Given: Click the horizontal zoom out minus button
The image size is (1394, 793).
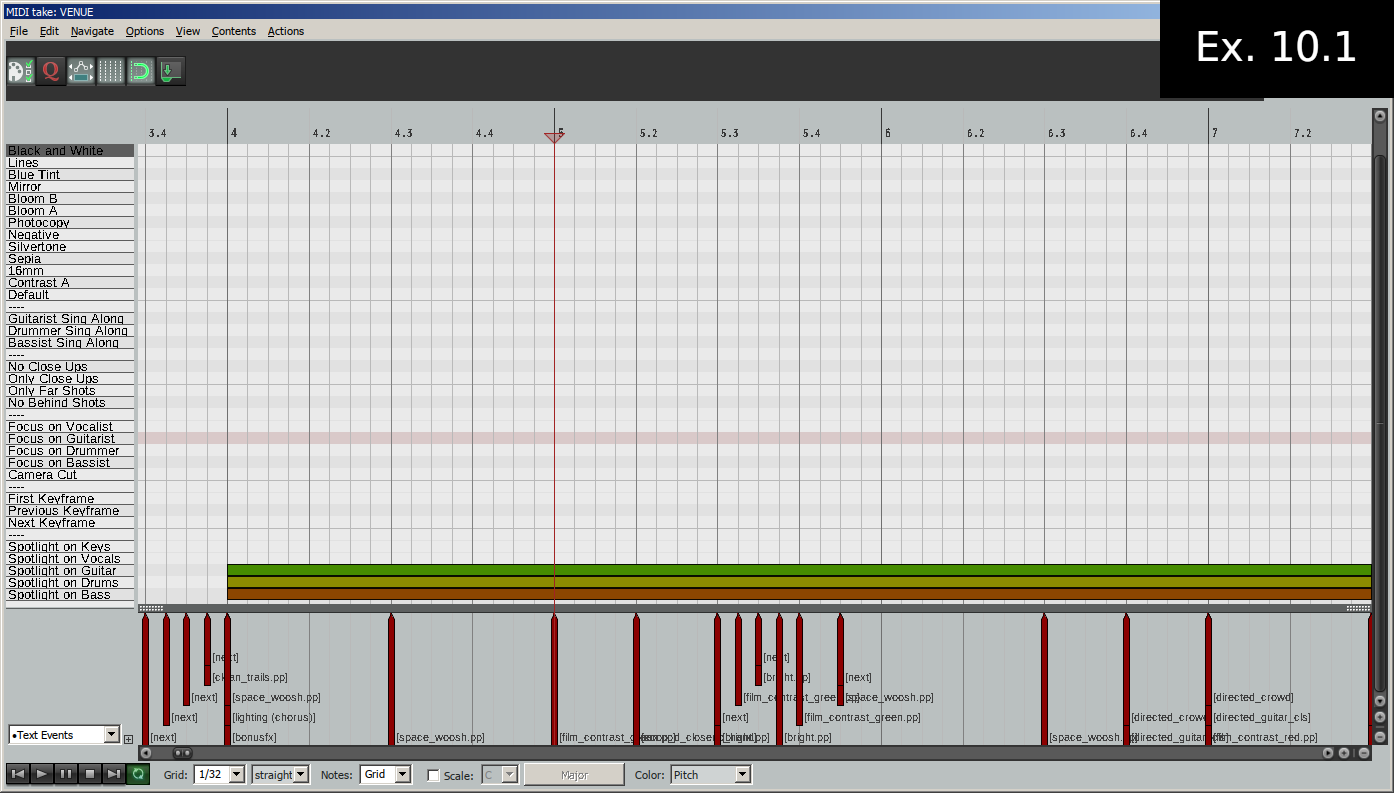Looking at the screenshot, I should (x=1364, y=753).
